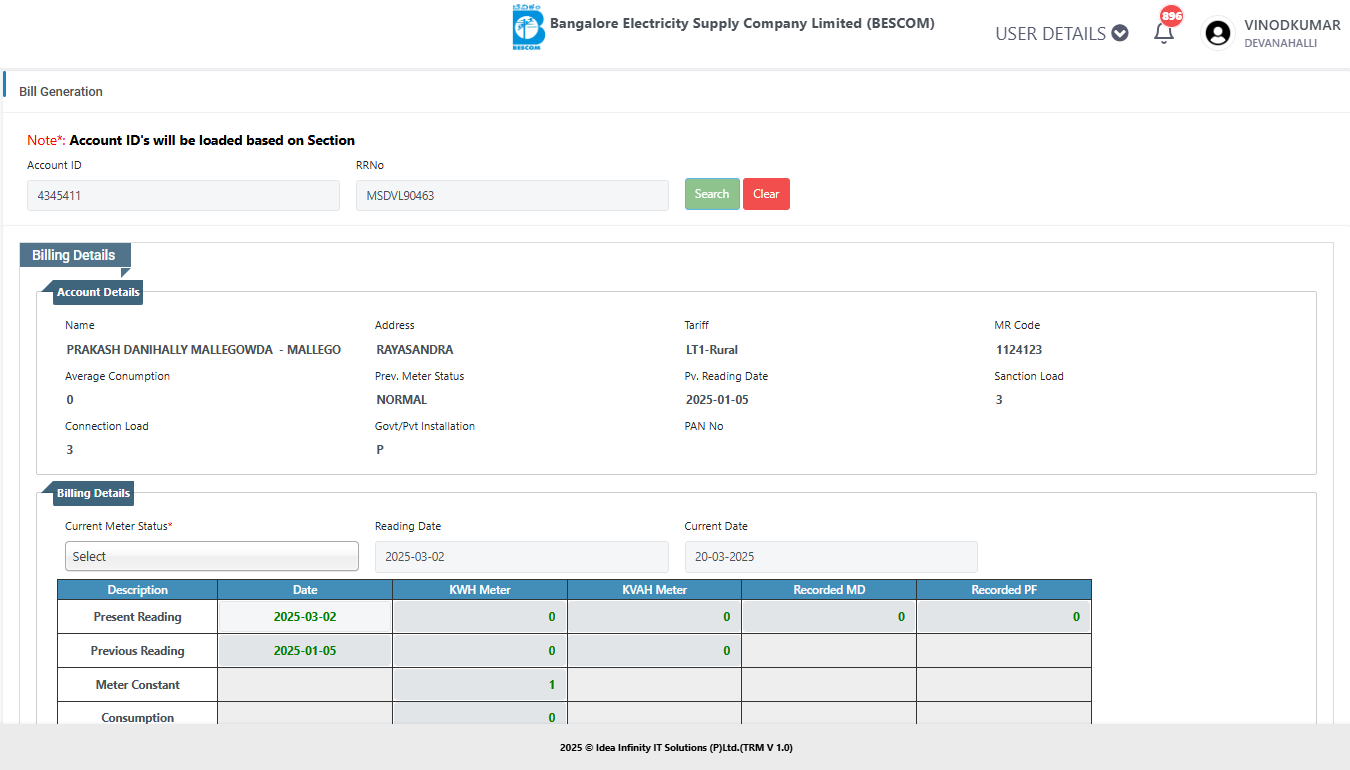Click Present Reading Recorded PF value

pyautogui.click(x=1004, y=617)
